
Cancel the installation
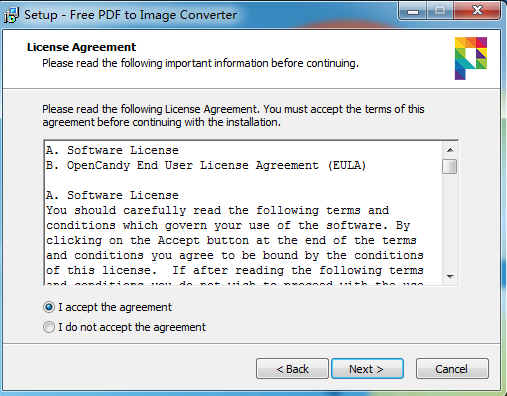tap(452, 369)
